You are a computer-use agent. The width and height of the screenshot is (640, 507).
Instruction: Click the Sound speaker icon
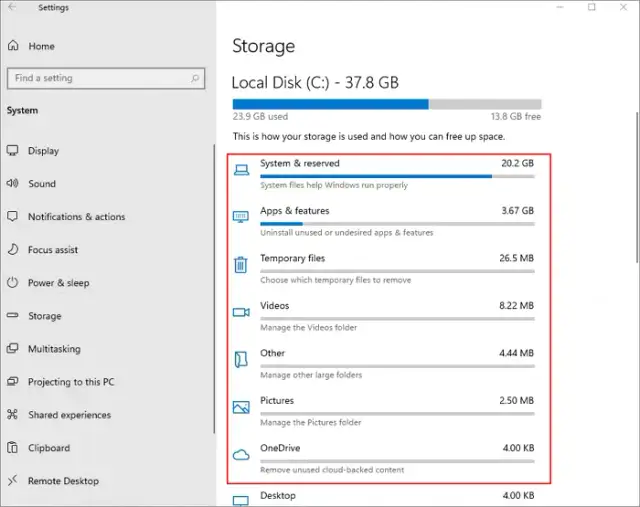[12, 183]
